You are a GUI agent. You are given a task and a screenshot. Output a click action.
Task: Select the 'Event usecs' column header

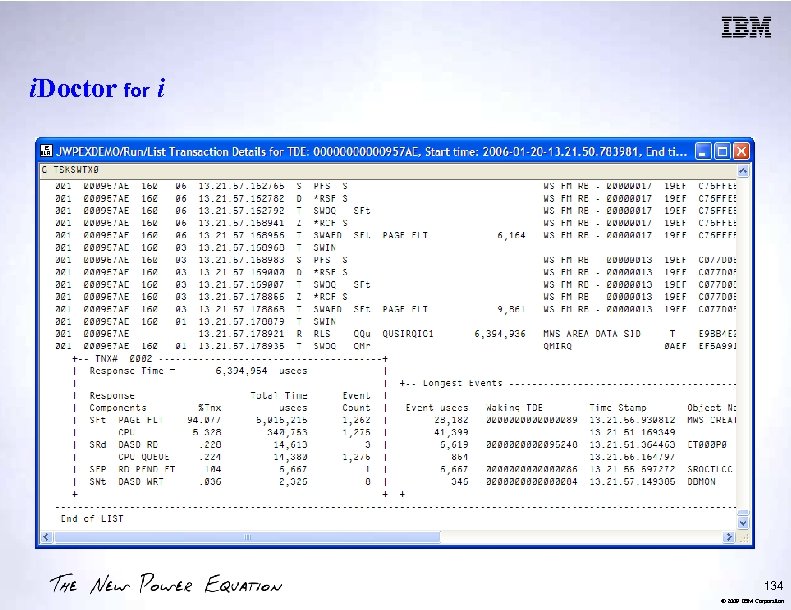click(437, 408)
